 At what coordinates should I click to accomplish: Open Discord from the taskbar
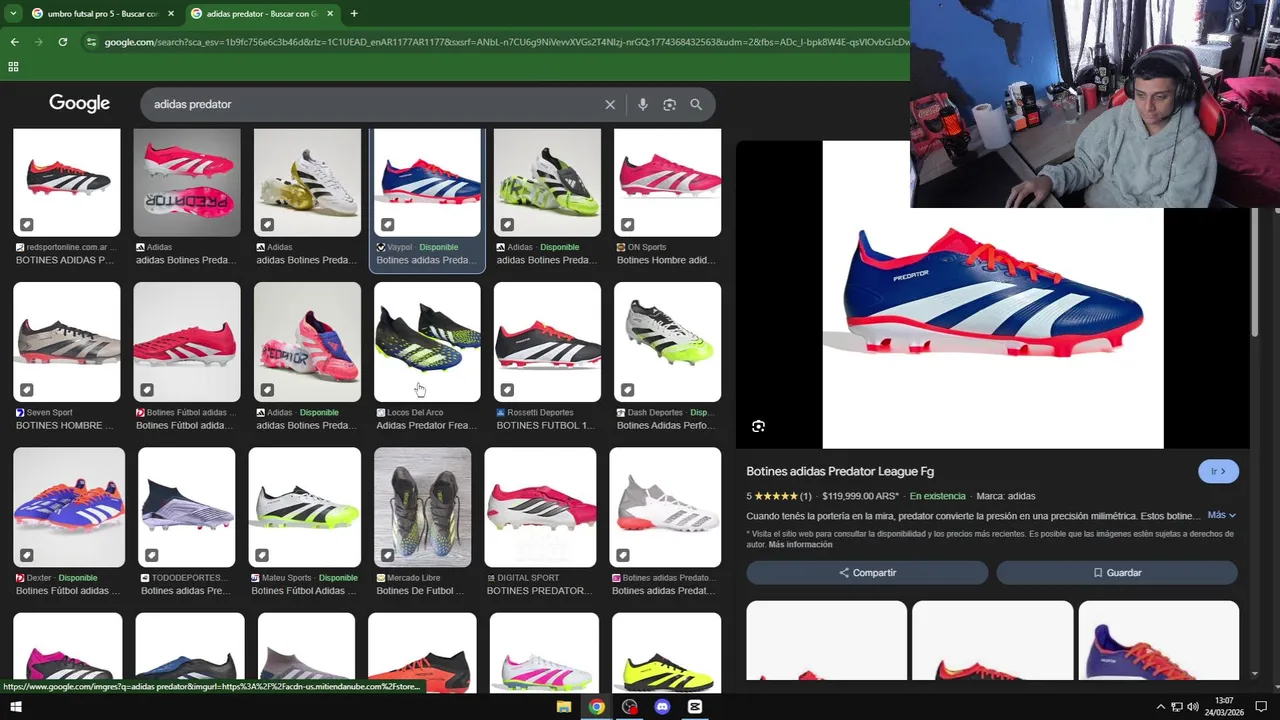click(662, 707)
